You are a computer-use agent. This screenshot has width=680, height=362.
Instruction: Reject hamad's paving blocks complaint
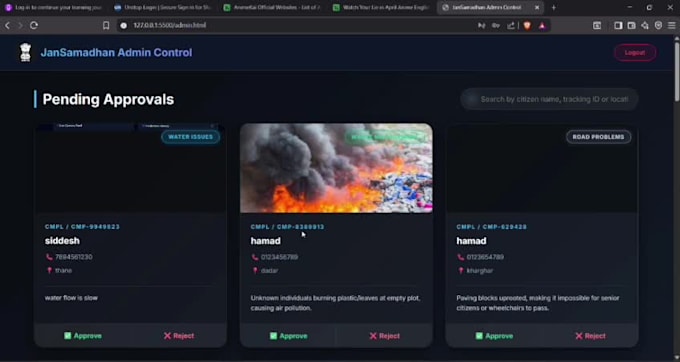(590, 336)
